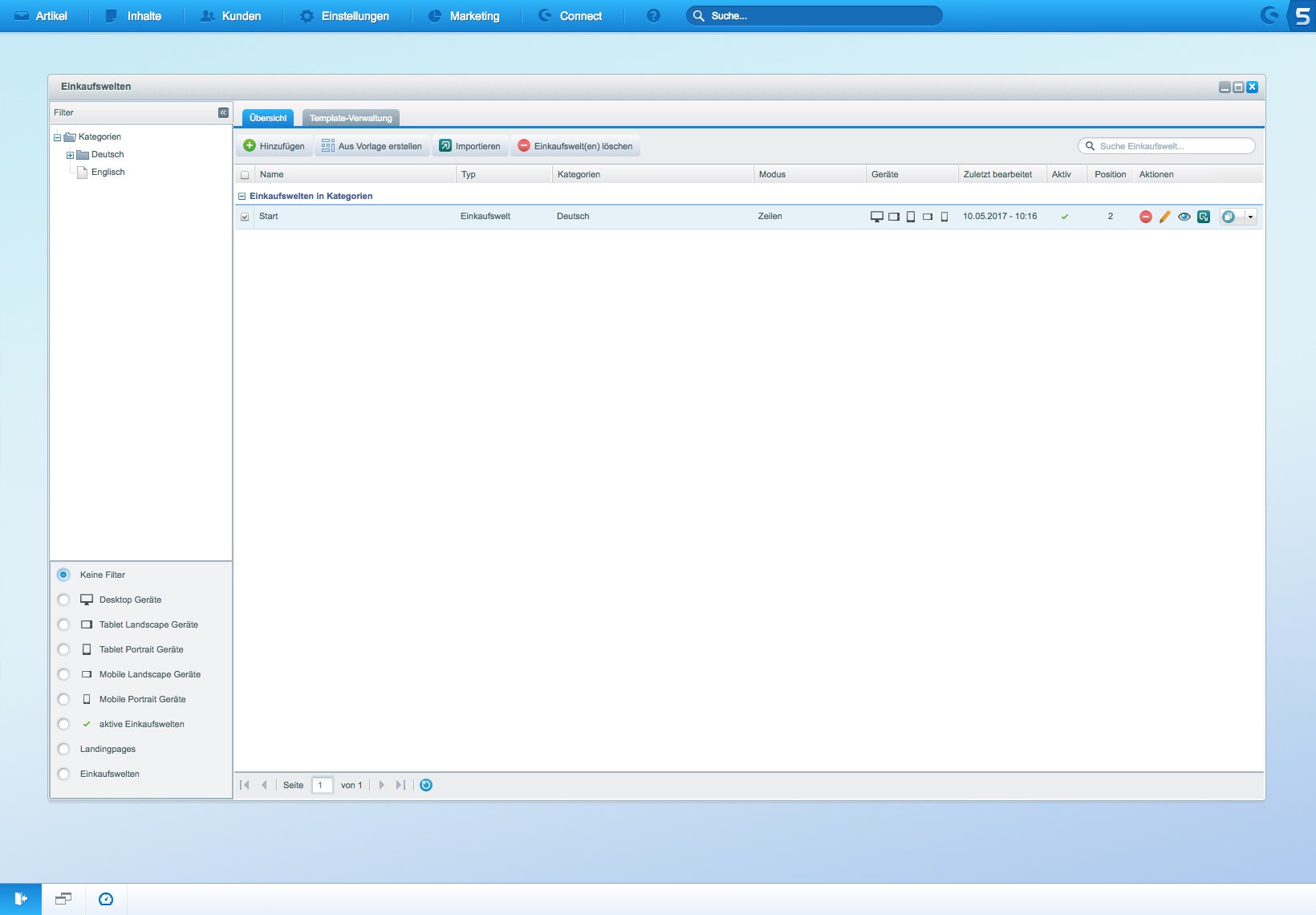Open the Marketing menu
The width and height of the screenshot is (1316, 915).
pyautogui.click(x=464, y=16)
